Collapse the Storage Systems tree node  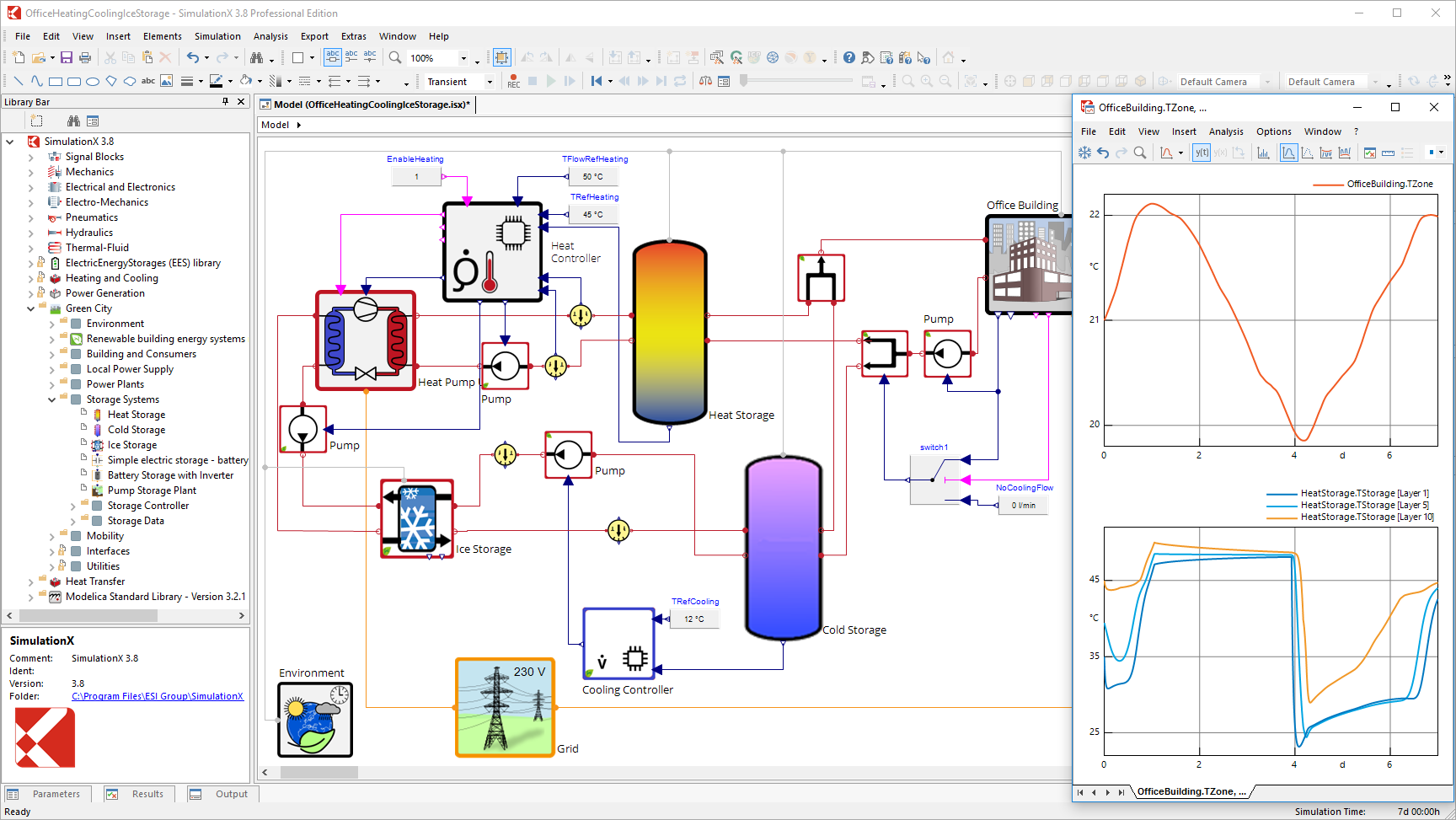coord(51,399)
